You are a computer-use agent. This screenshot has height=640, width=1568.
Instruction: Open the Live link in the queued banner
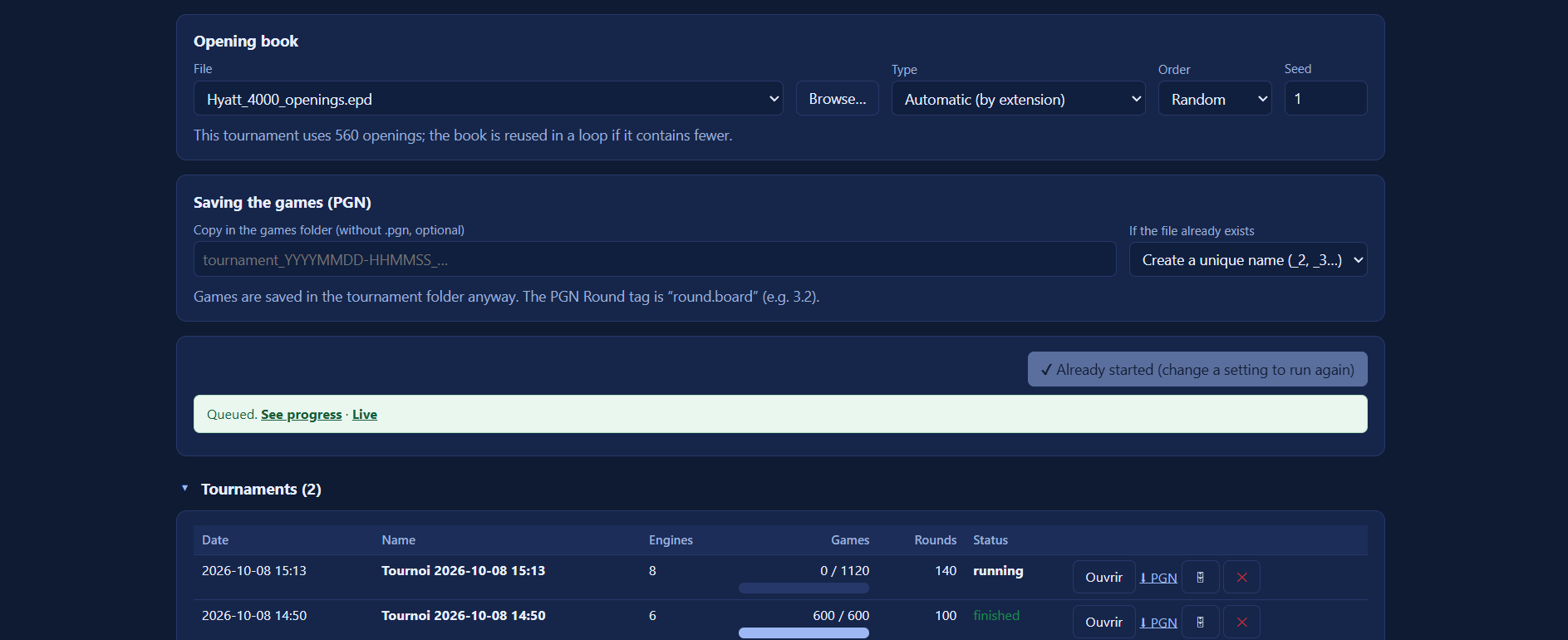[365, 414]
